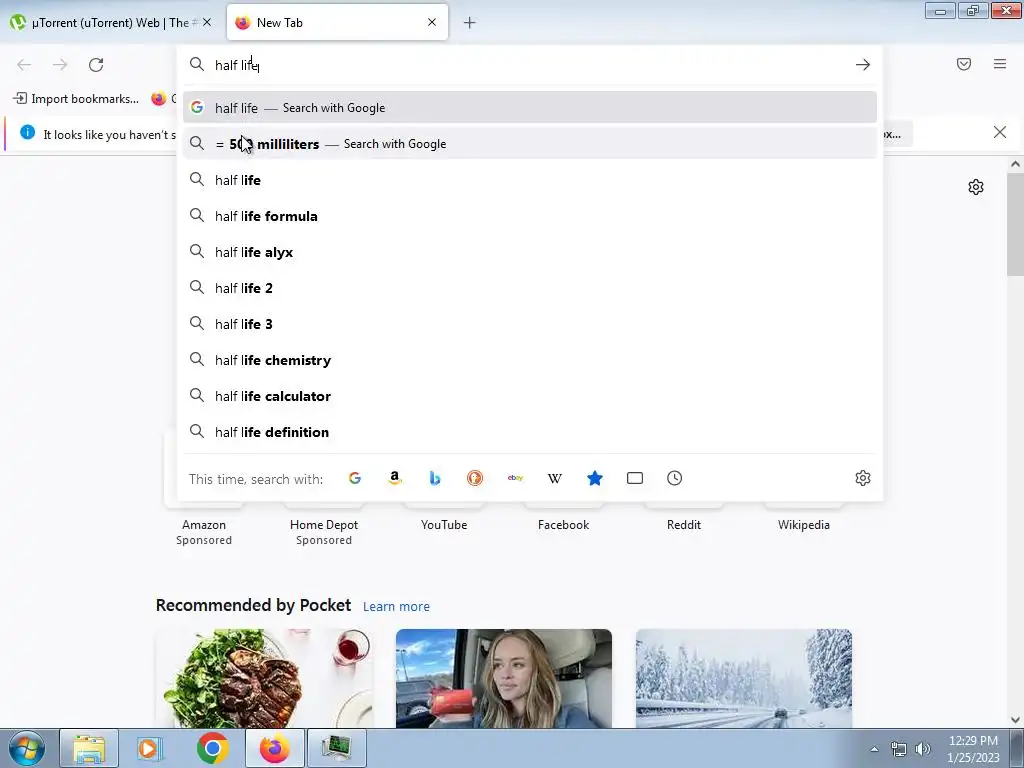
Task: Select 'half life 2' suggestion
Action: 530,288
